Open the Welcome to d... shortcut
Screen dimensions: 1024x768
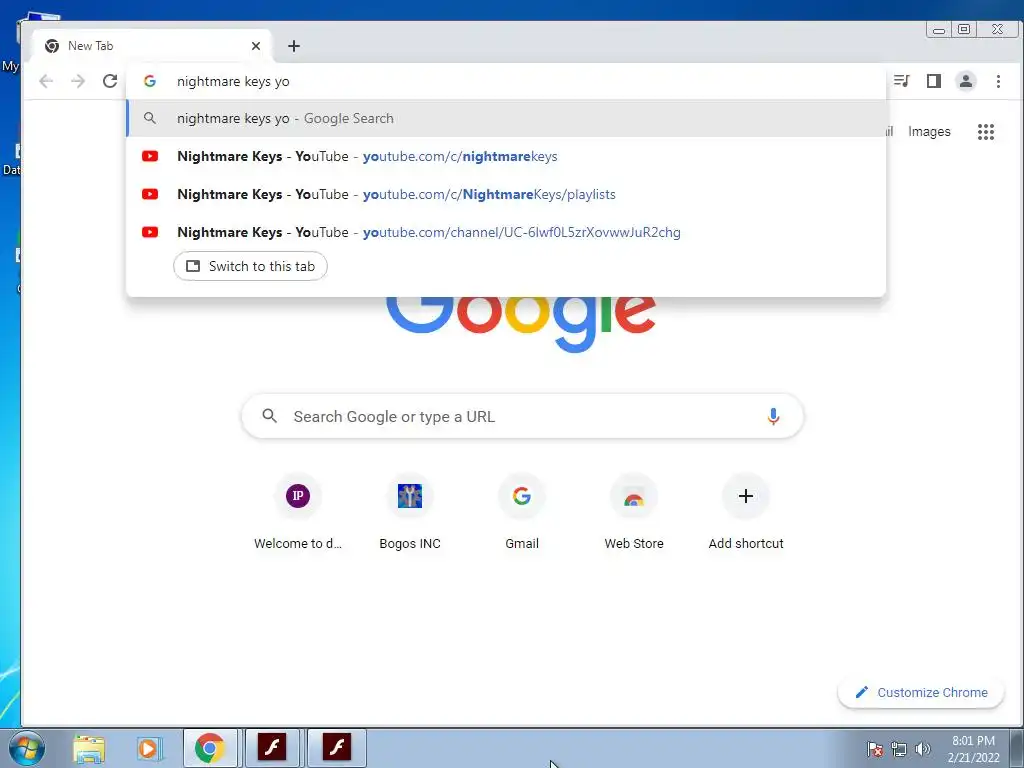298,513
